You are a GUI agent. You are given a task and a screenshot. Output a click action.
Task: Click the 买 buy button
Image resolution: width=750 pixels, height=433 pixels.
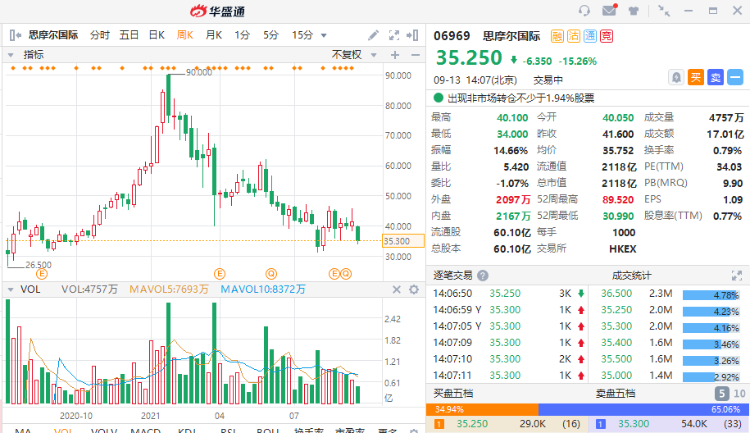(695, 77)
